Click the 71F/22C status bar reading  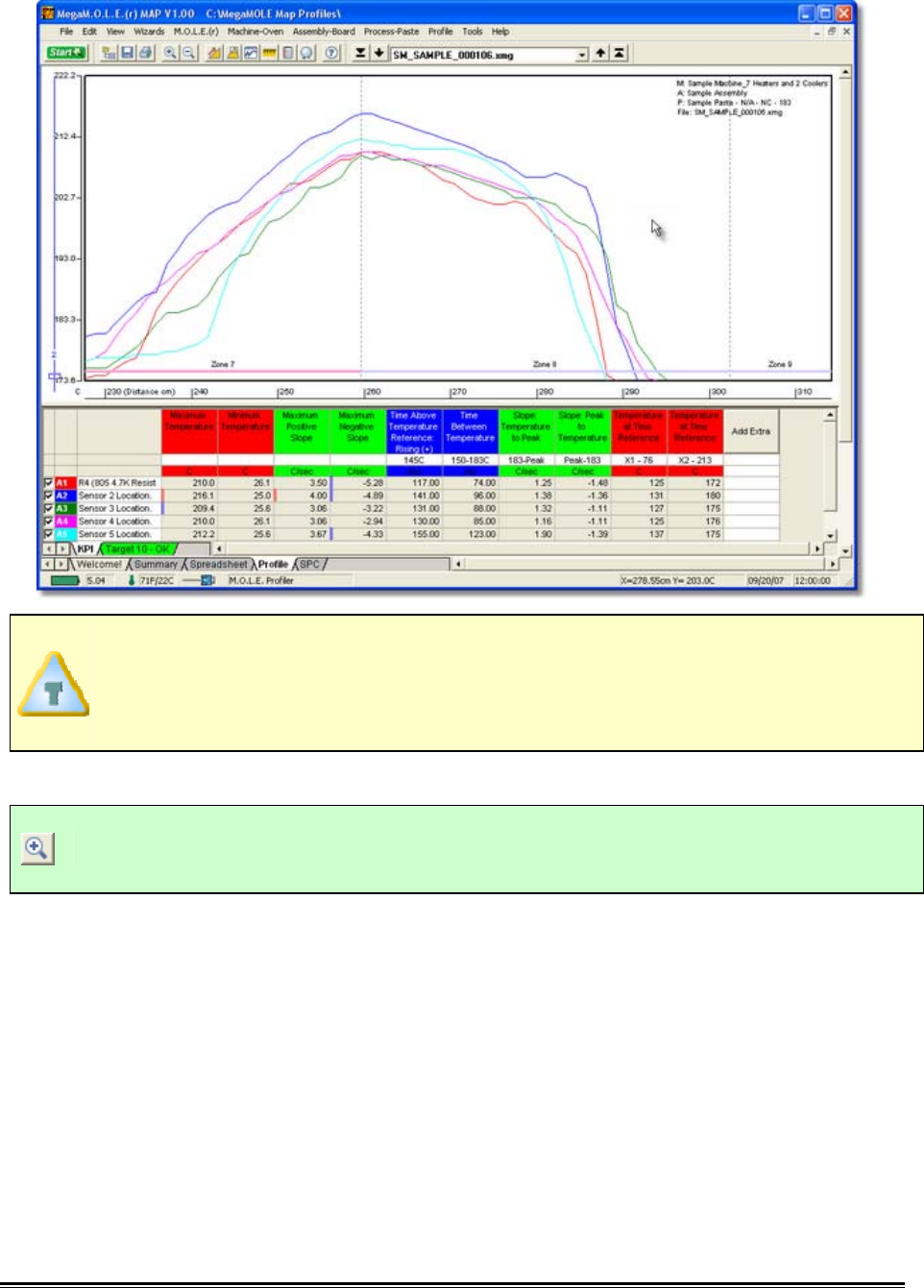[157, 581]
